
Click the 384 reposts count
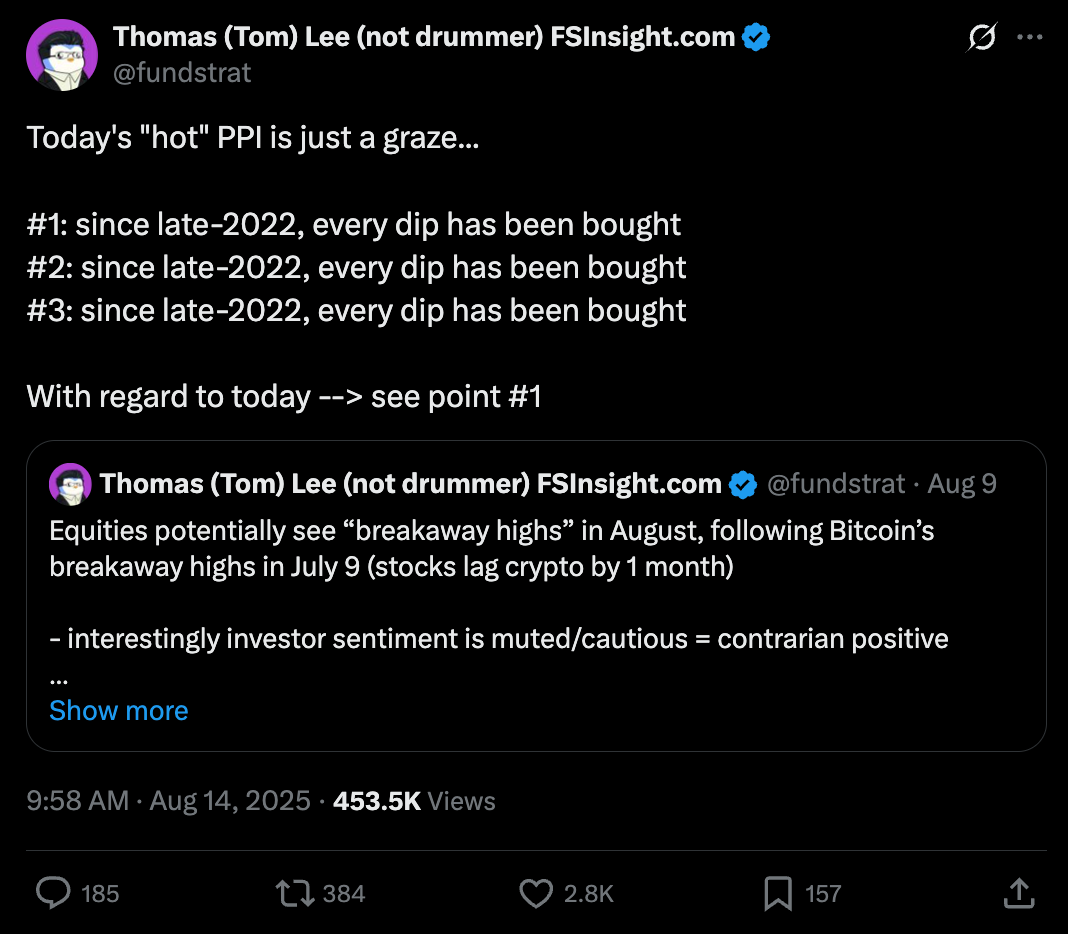(344, 893)
